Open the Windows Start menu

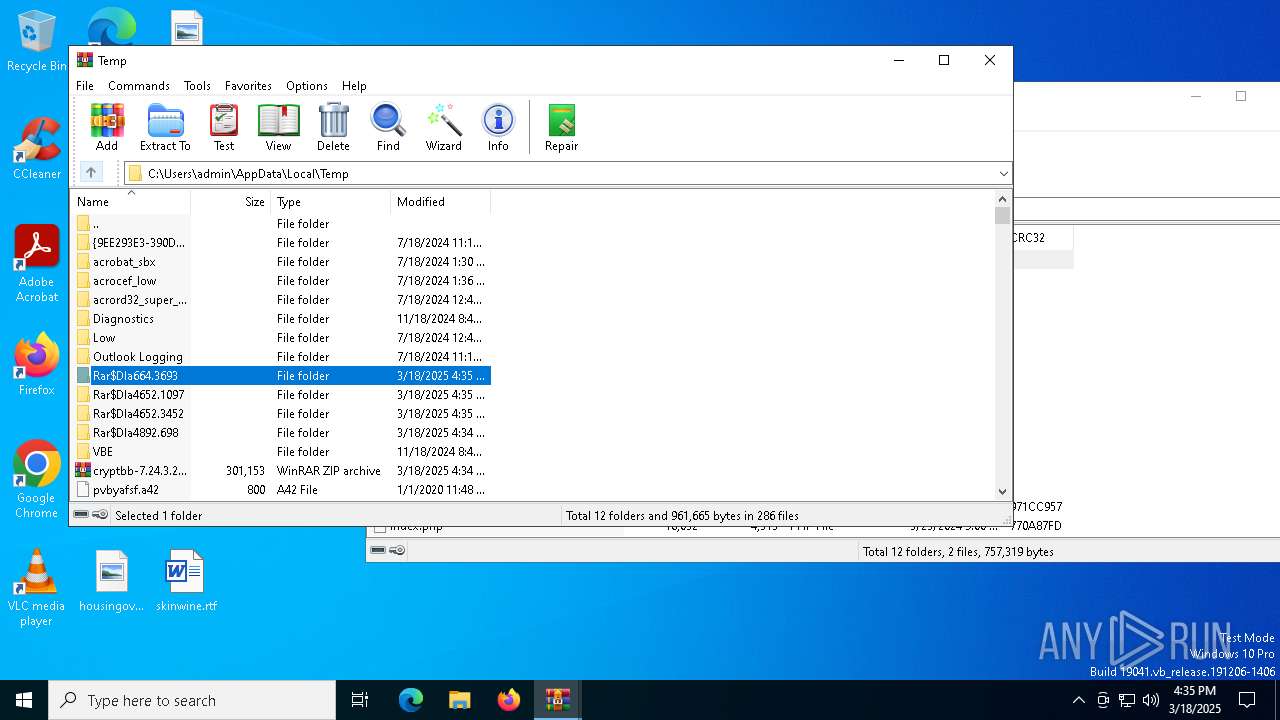(x=24, y=700)
